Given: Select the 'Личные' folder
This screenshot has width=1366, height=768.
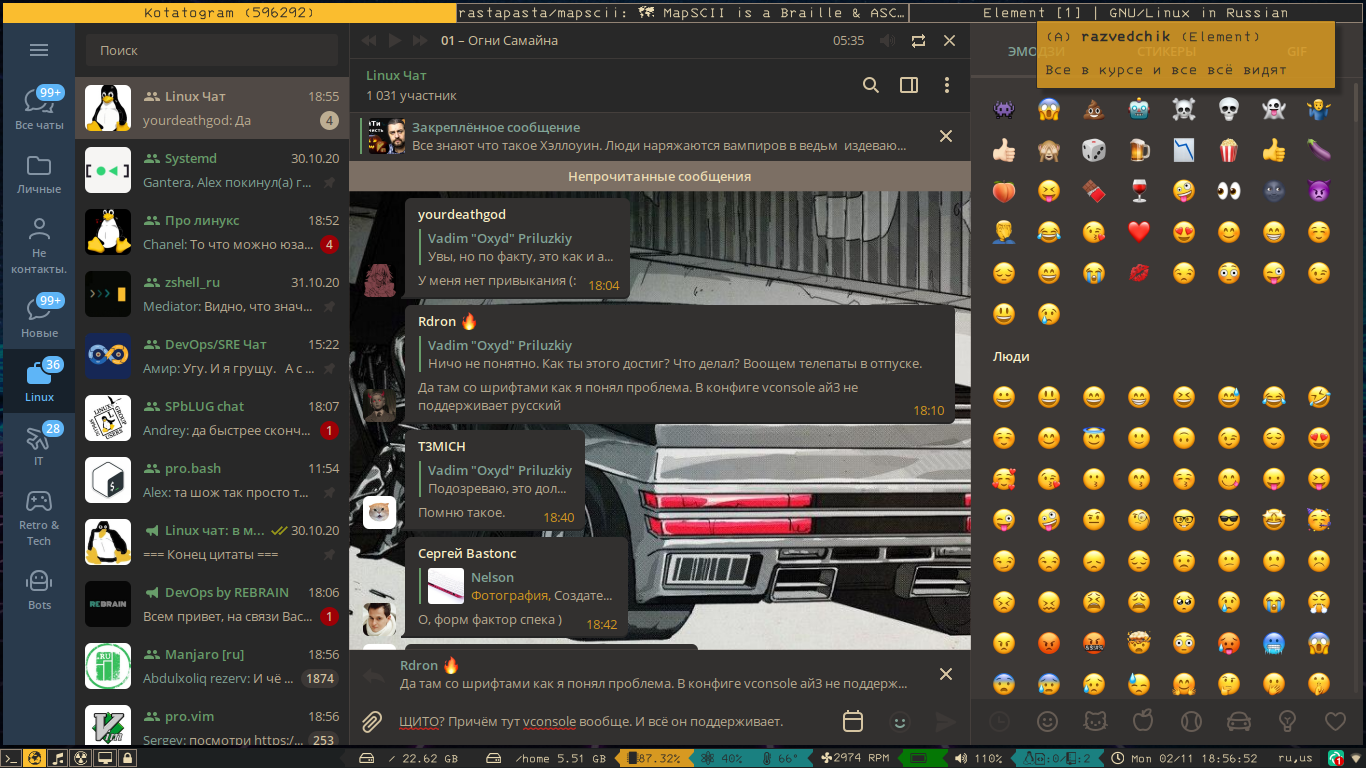Looking at the screenshot, I should click(x=39, y=174).
